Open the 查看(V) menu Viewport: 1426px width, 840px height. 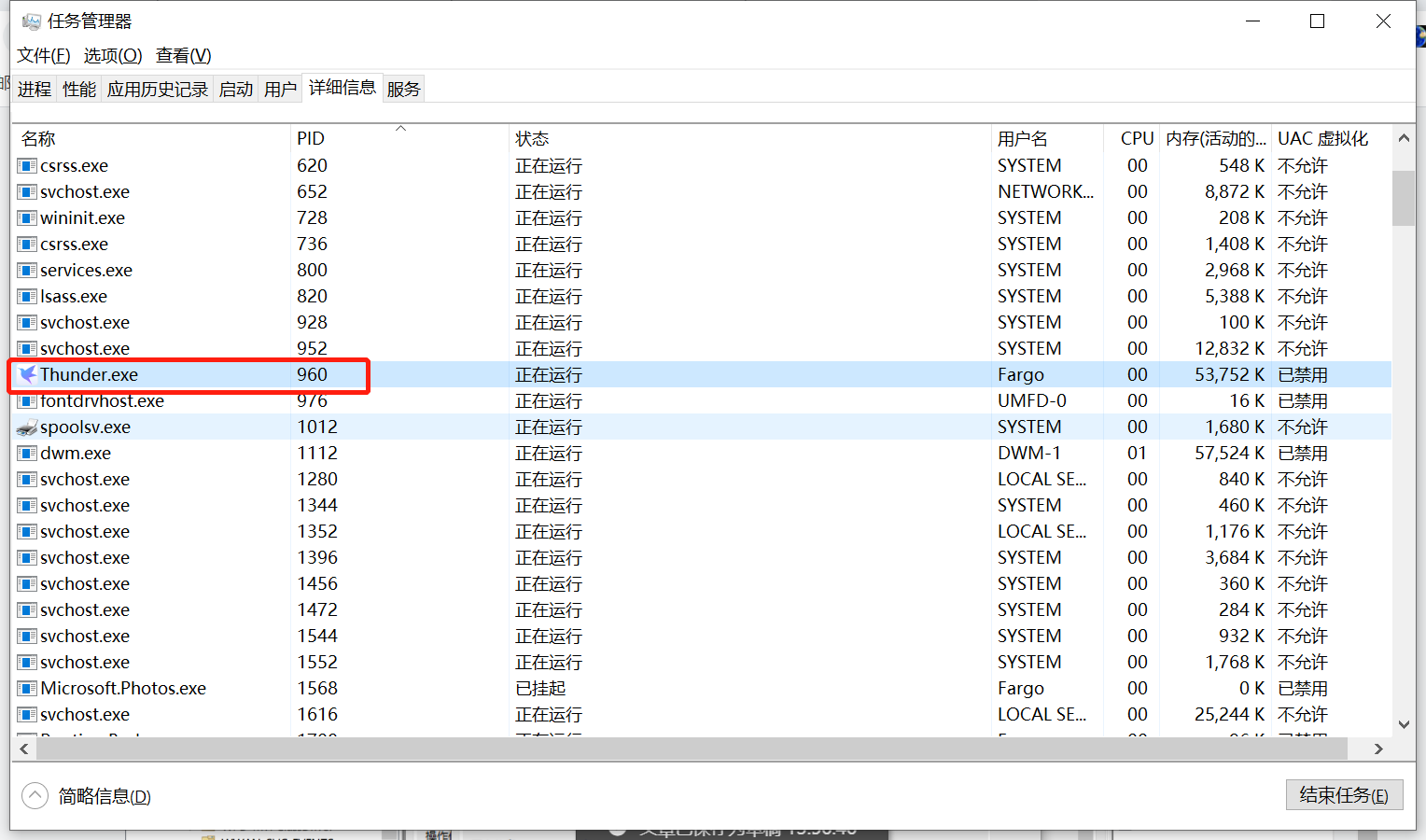[x=182, y=55]
